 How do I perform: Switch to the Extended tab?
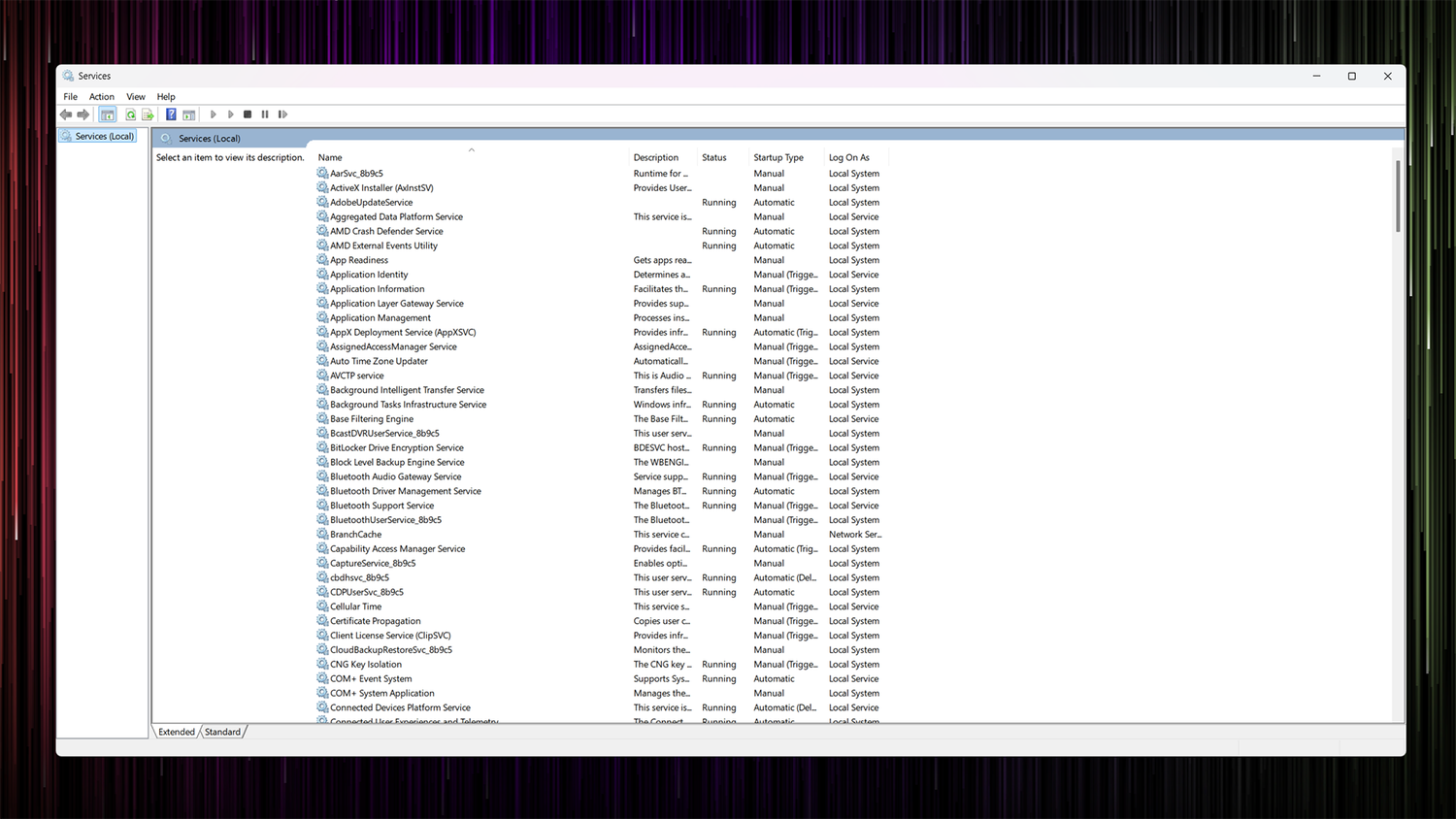coord(177,732)
